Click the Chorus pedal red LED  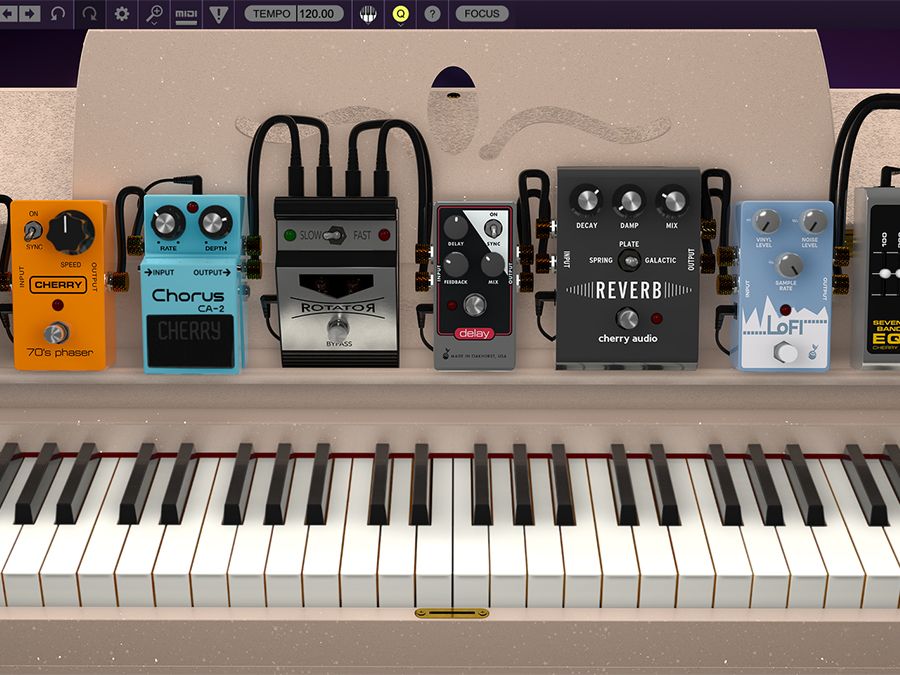192,207
